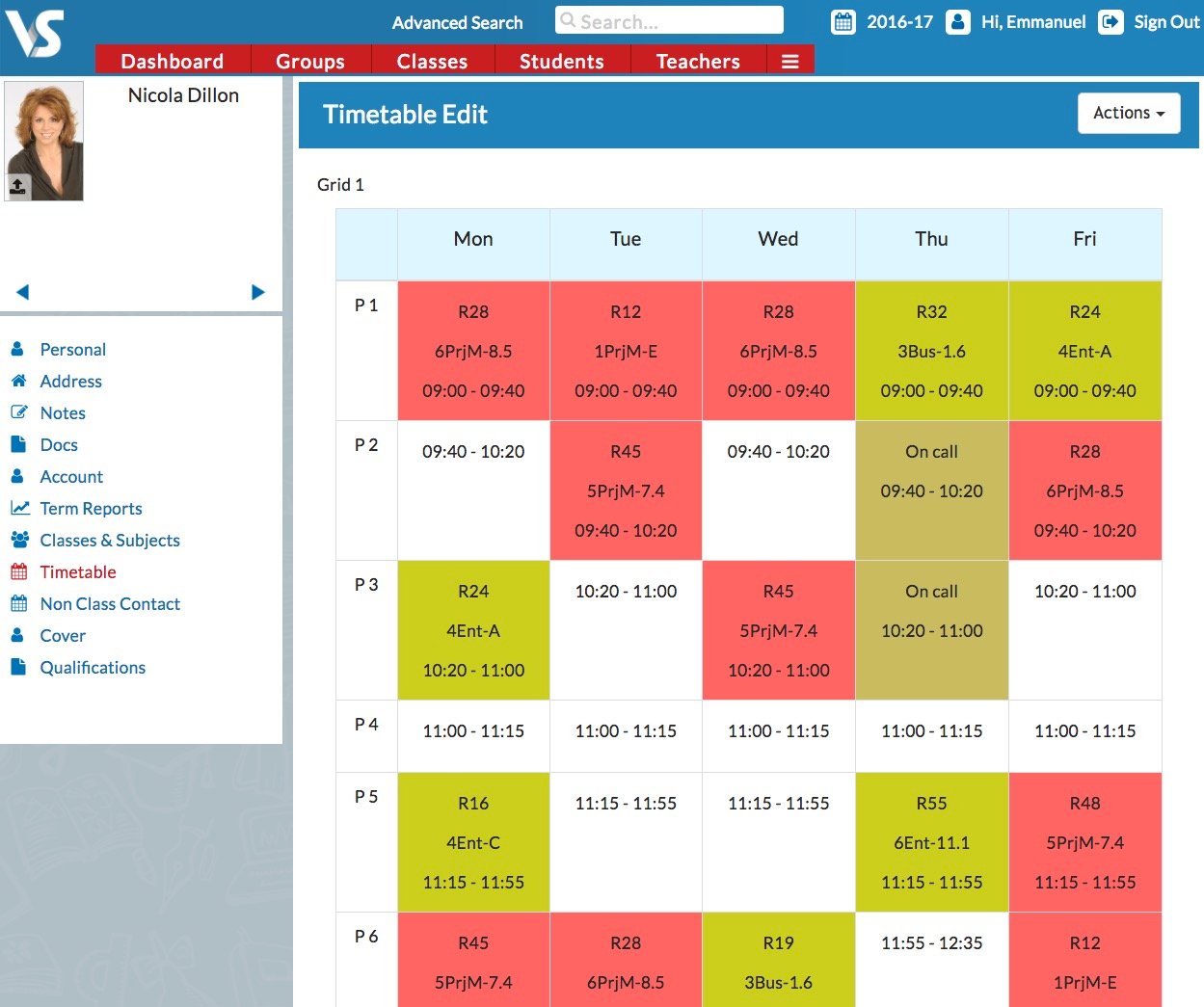Click inside the Search field

click(x=668, y=20)
